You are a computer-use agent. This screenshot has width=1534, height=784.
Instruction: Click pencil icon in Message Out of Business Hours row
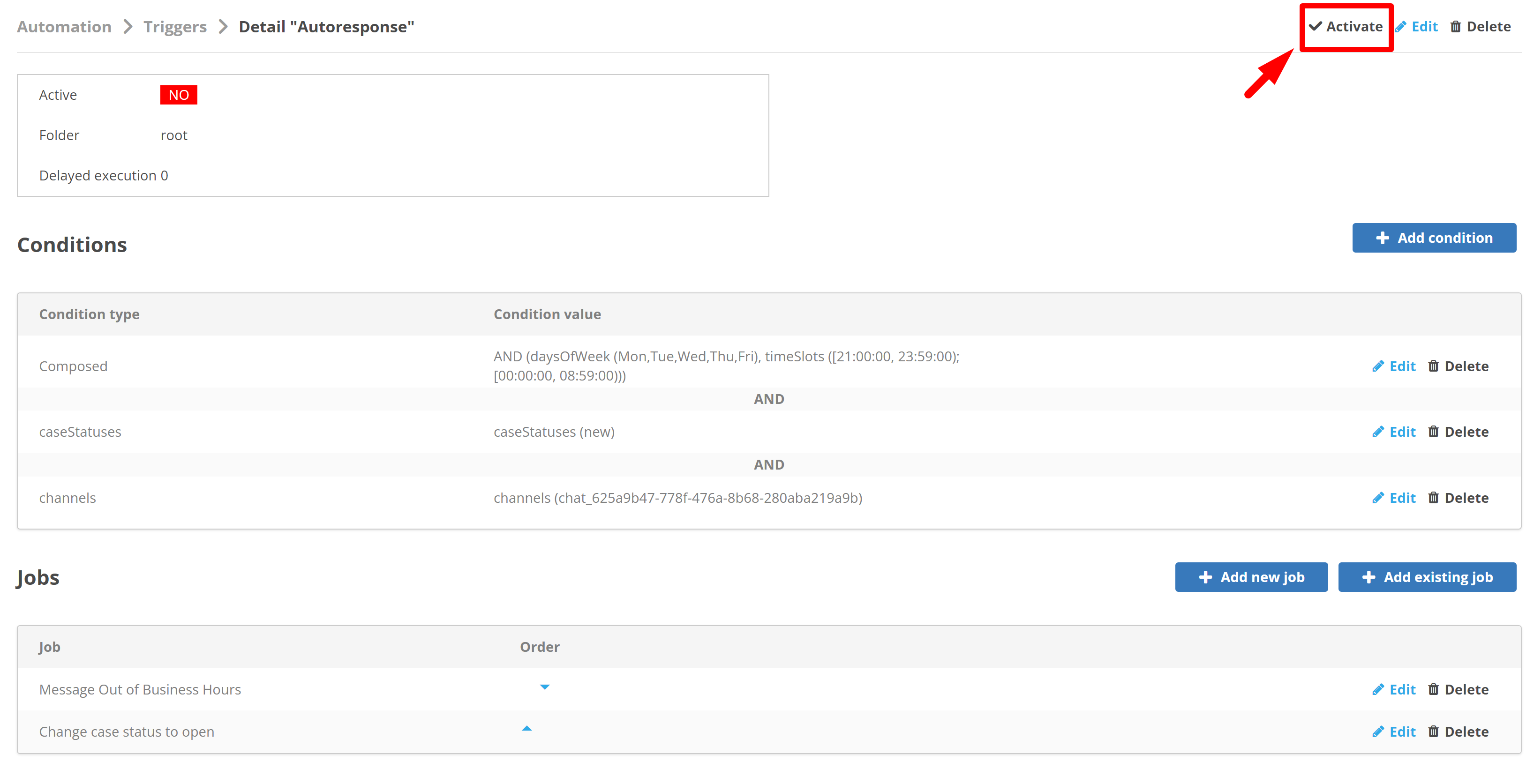coord(1378,689)
